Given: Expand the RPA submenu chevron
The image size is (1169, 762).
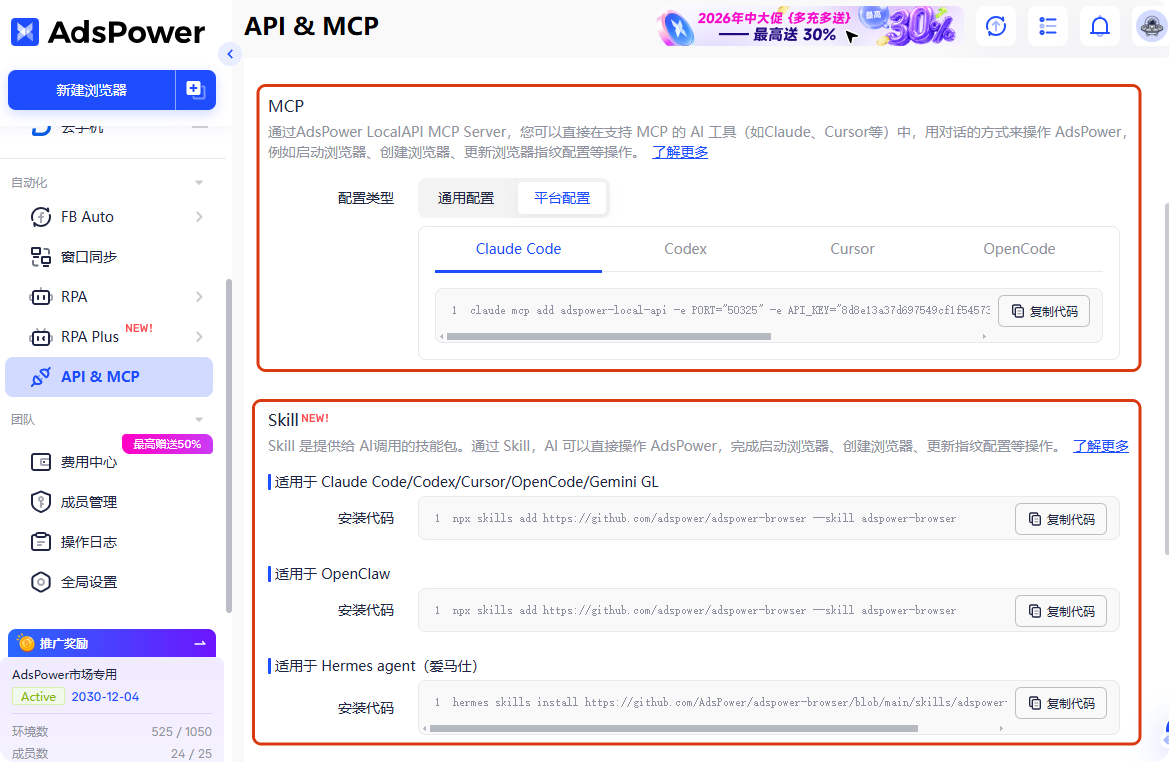Looking at the screenshot, I should coord(199,297).
